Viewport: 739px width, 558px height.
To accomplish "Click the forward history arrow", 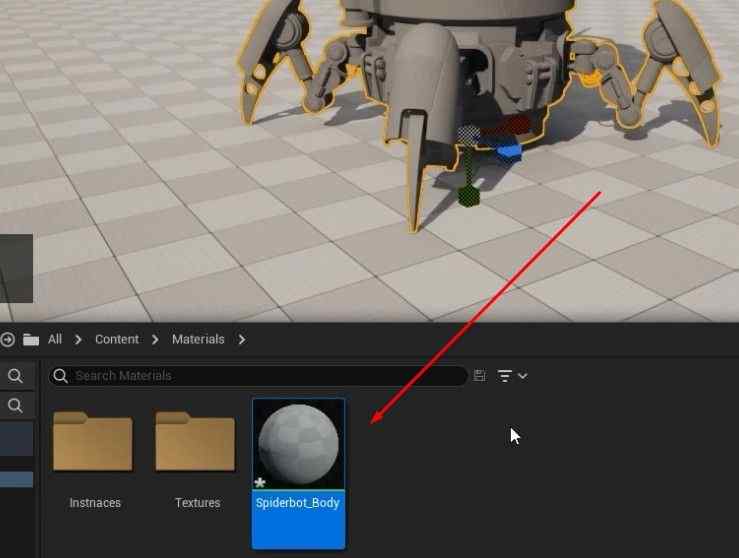I will (x=7, y=339).
